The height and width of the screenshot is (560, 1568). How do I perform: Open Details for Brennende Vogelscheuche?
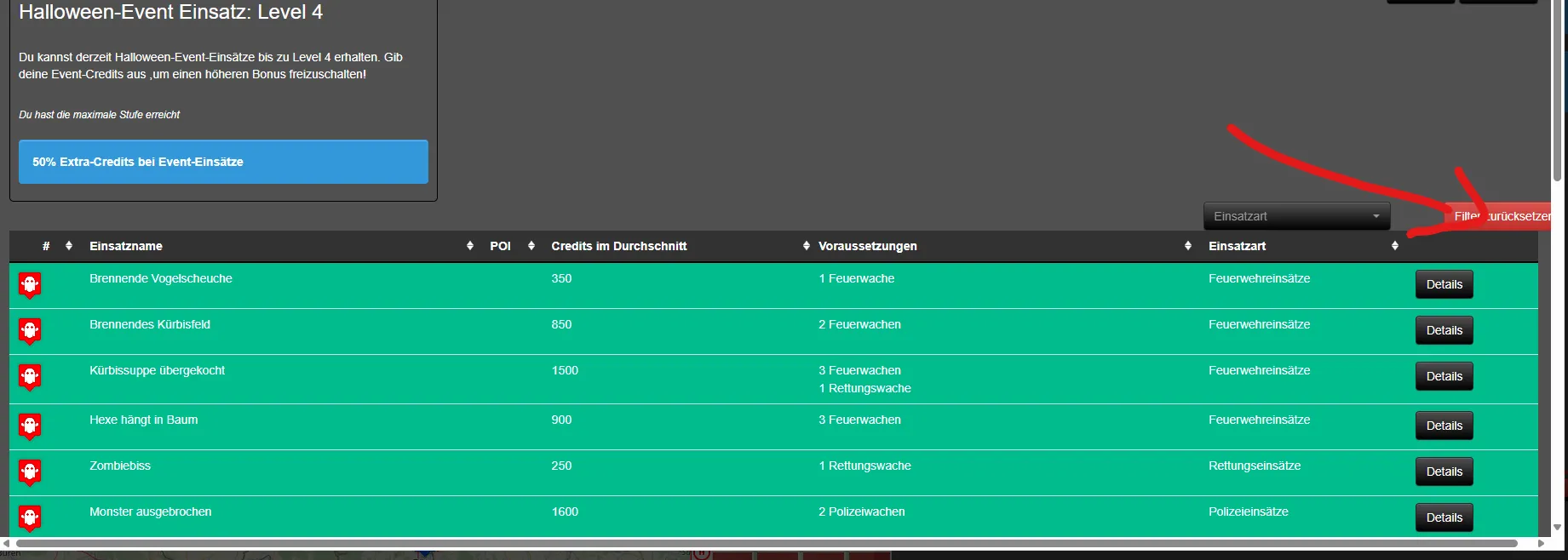click(1444, 284)
